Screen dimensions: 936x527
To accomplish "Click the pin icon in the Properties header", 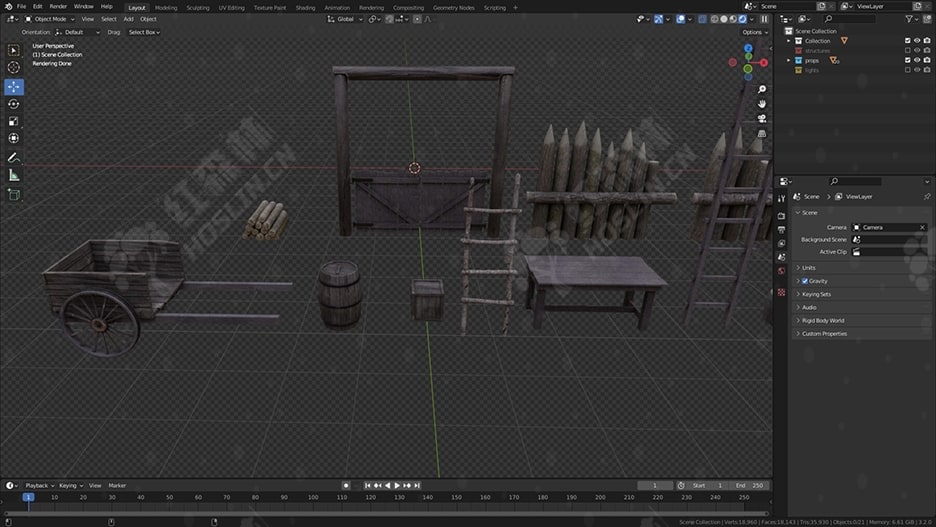I will 926,196.
